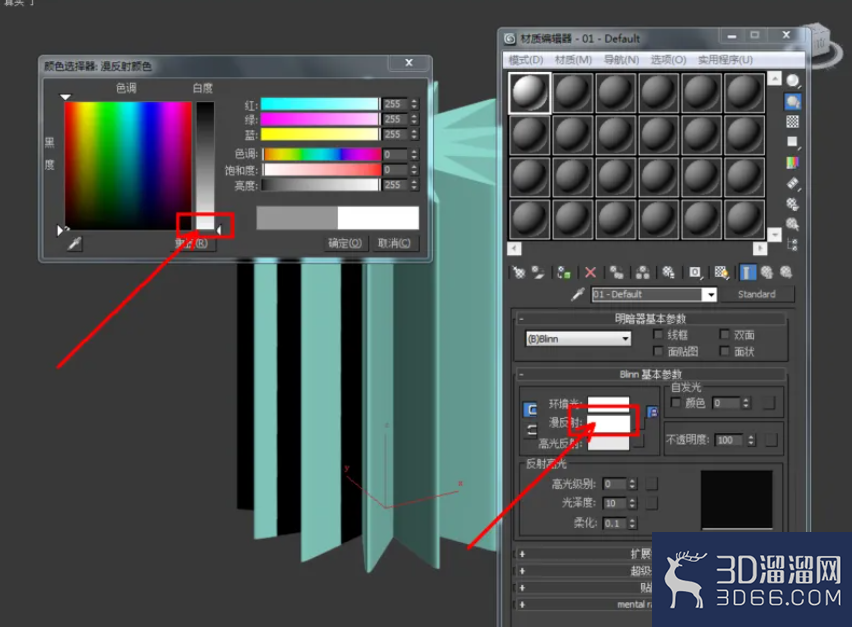Viewport: 852px width, 627px height.
Task: Click Put Material to Scene icon
Action: [538, 272]
